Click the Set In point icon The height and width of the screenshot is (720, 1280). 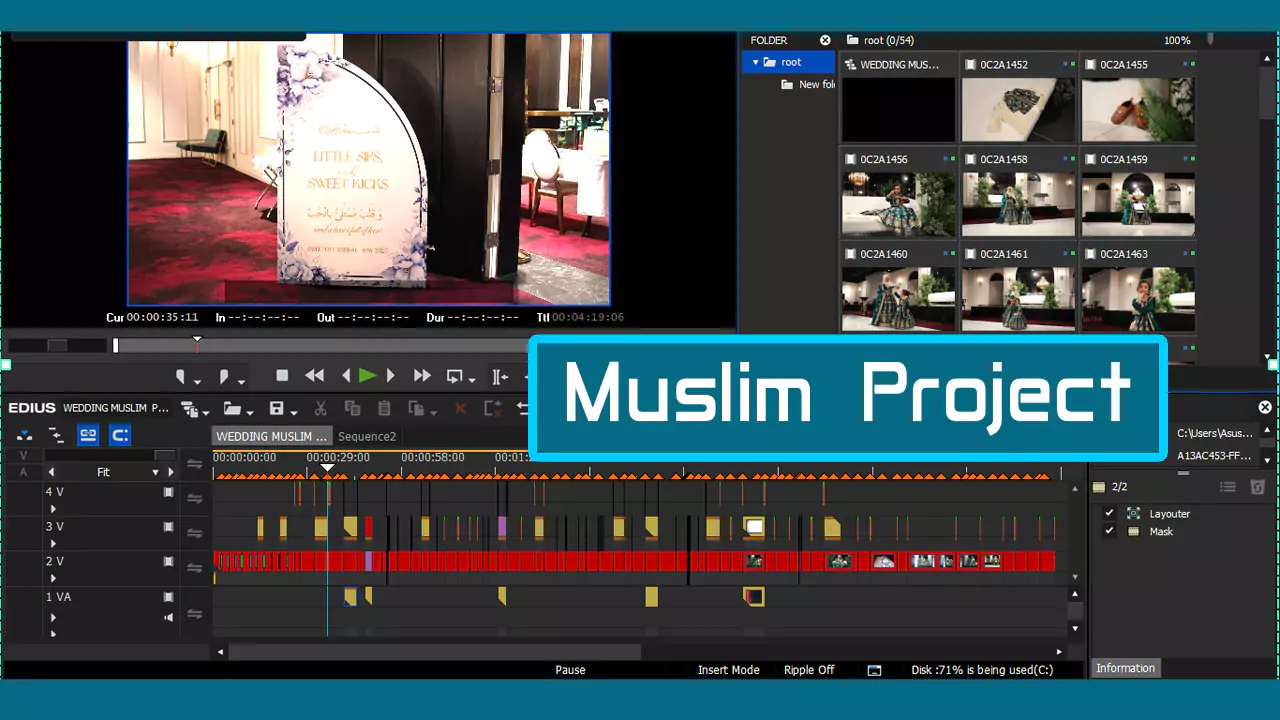[181, 377]
